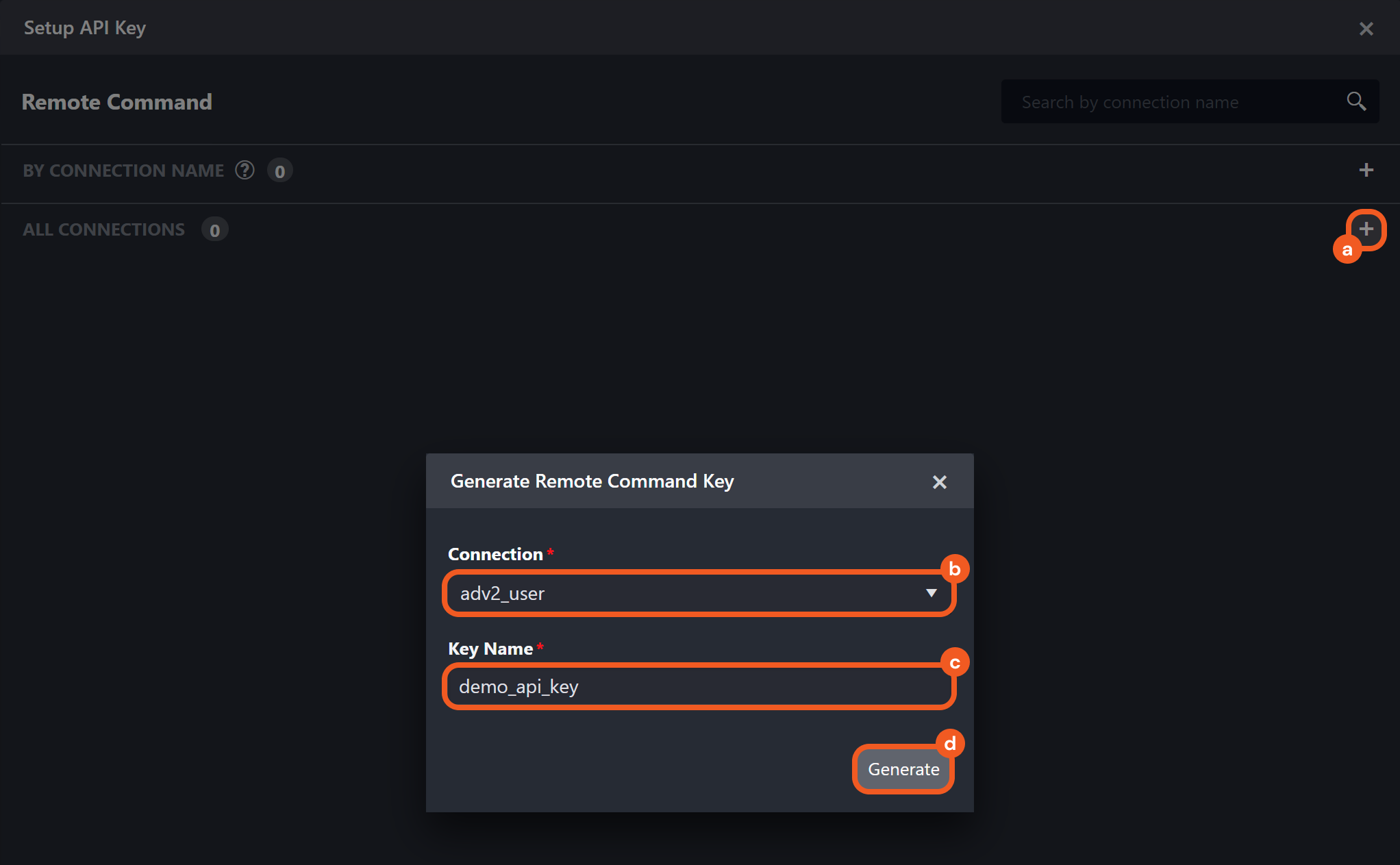This screenshot has height=865, width=1400.
Task: Close the Setup API Key panel
Action: (1366, 29)
